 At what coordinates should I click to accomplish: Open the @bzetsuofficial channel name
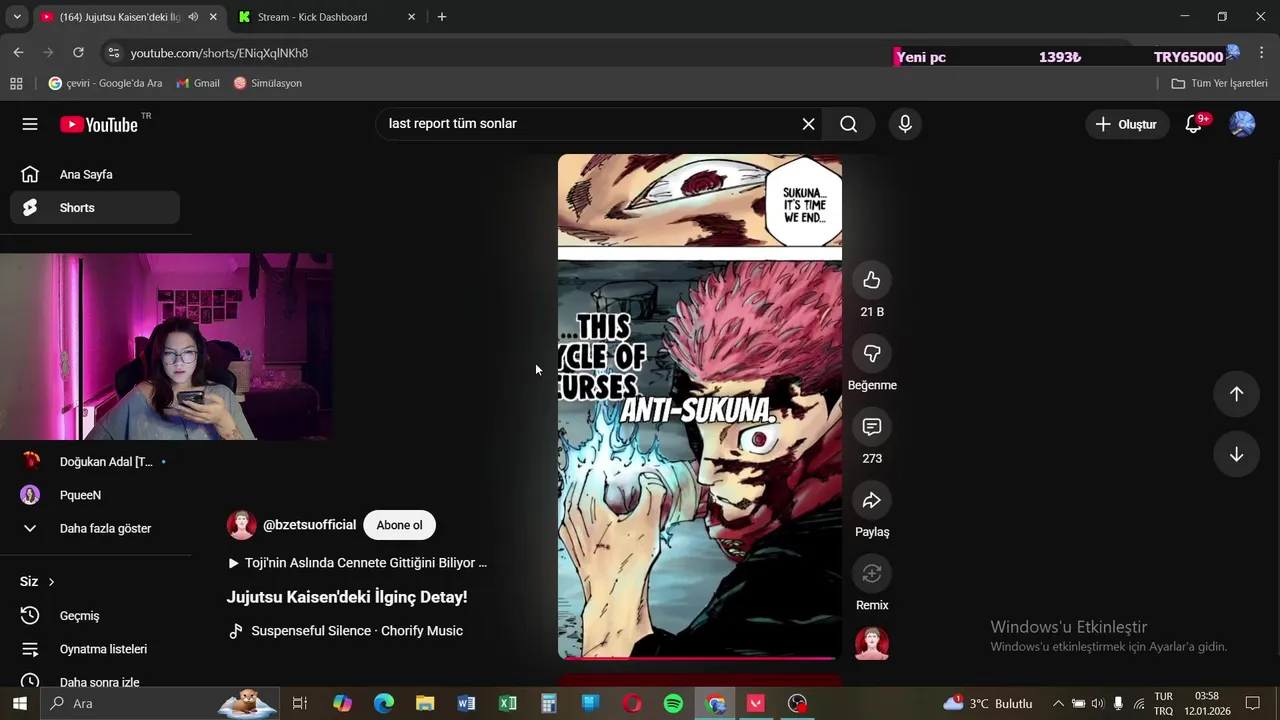[x=309, y=525]
